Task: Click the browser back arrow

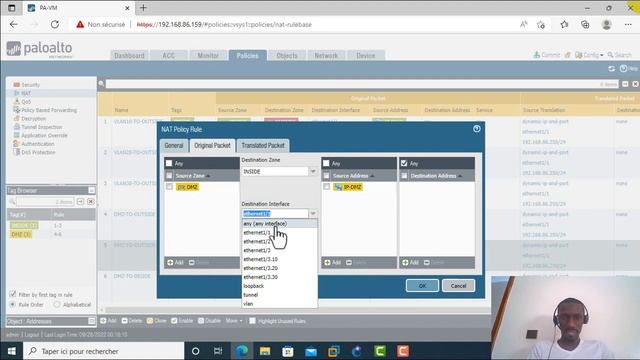Action: click(13, 24)
